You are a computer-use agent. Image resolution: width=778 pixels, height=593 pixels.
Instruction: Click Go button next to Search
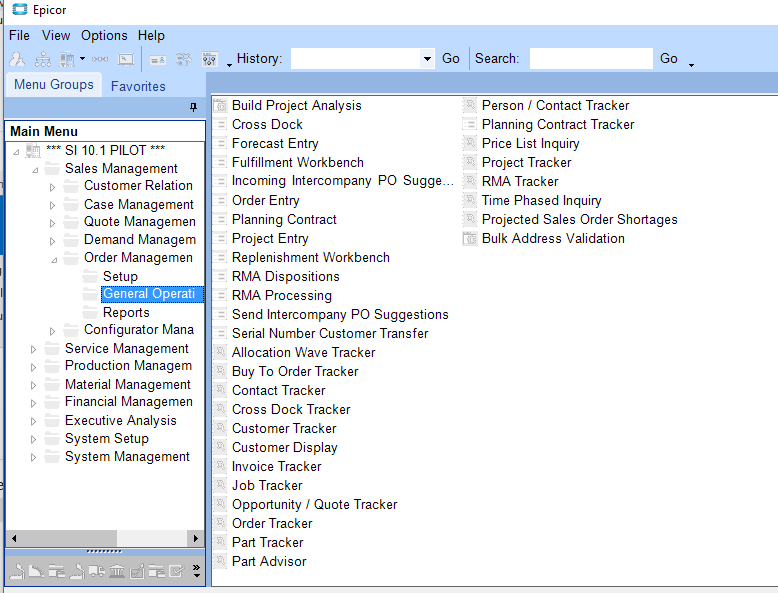(x=668, y=59)
